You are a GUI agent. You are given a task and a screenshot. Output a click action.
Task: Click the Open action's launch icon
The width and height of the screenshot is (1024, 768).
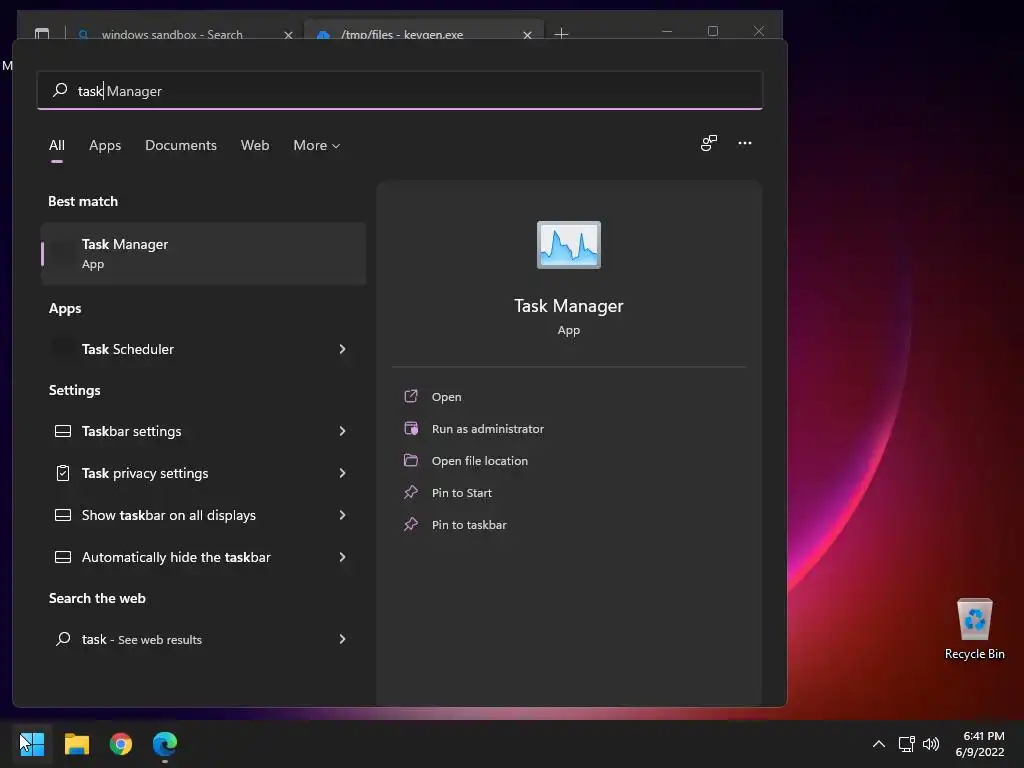411,396
